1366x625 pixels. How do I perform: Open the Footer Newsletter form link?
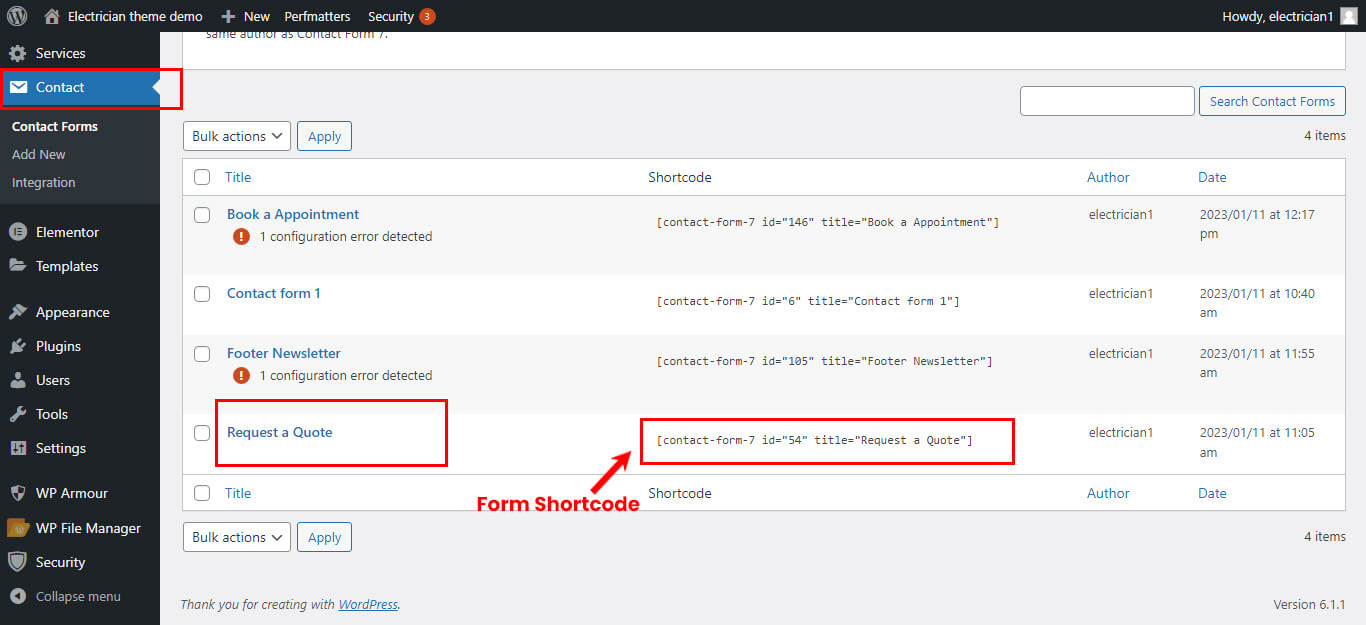coord(283,353)
